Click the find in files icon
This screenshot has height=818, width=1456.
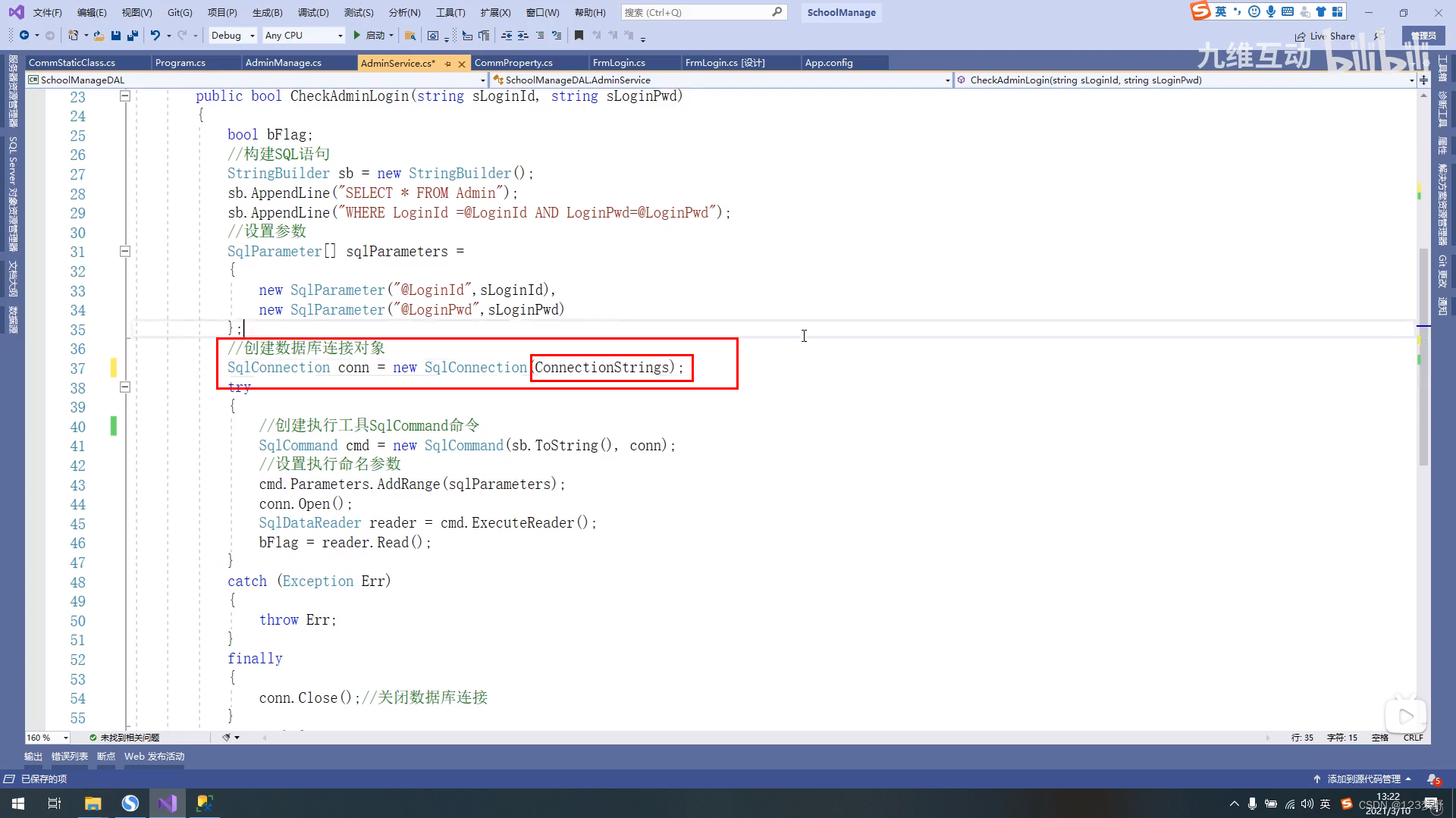410,36
